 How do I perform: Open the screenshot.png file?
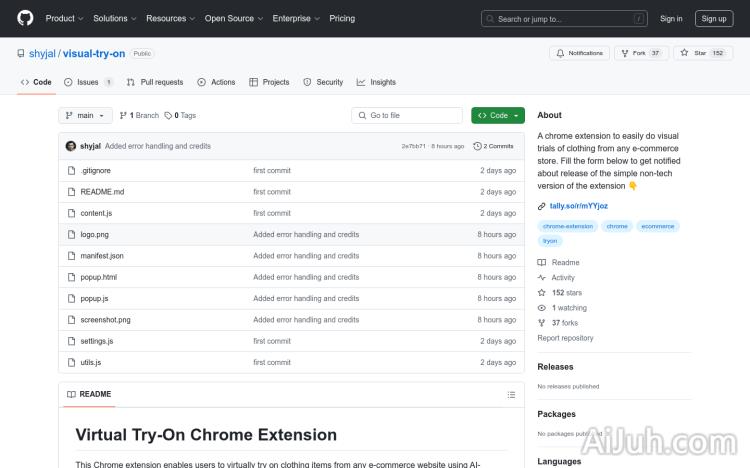(105, 320)
